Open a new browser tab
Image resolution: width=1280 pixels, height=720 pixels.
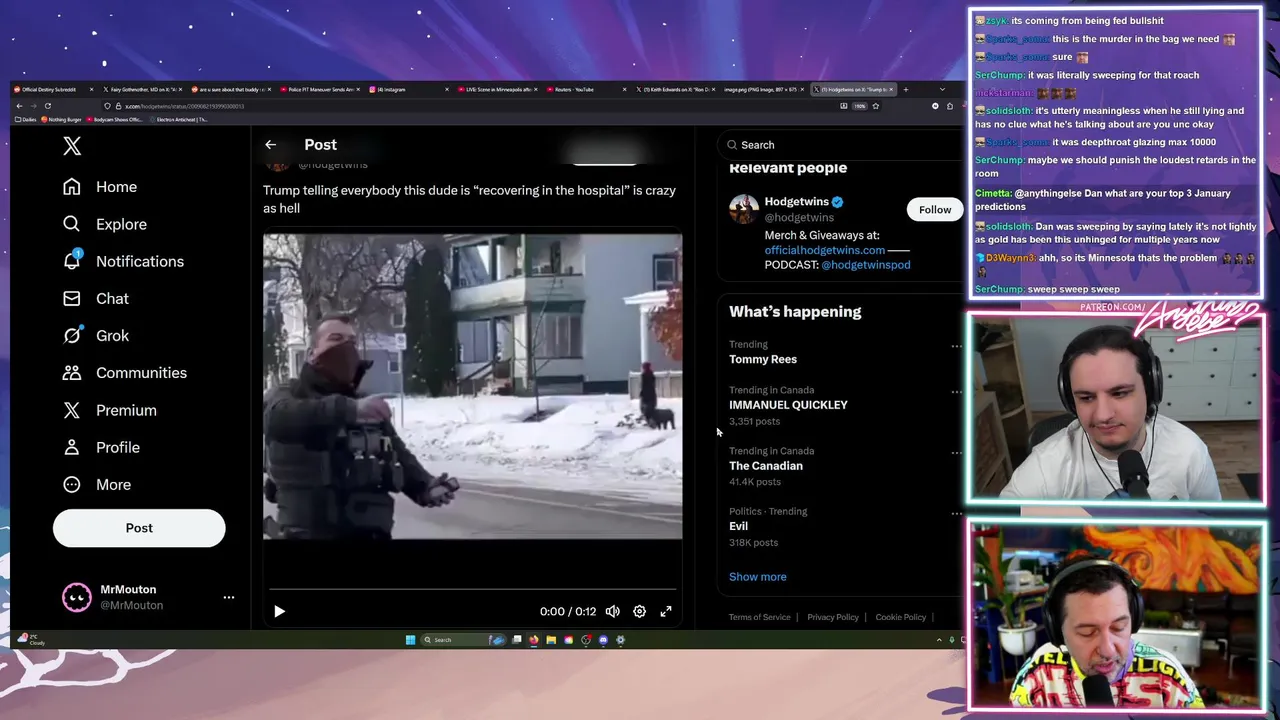[x=906, y=90]
